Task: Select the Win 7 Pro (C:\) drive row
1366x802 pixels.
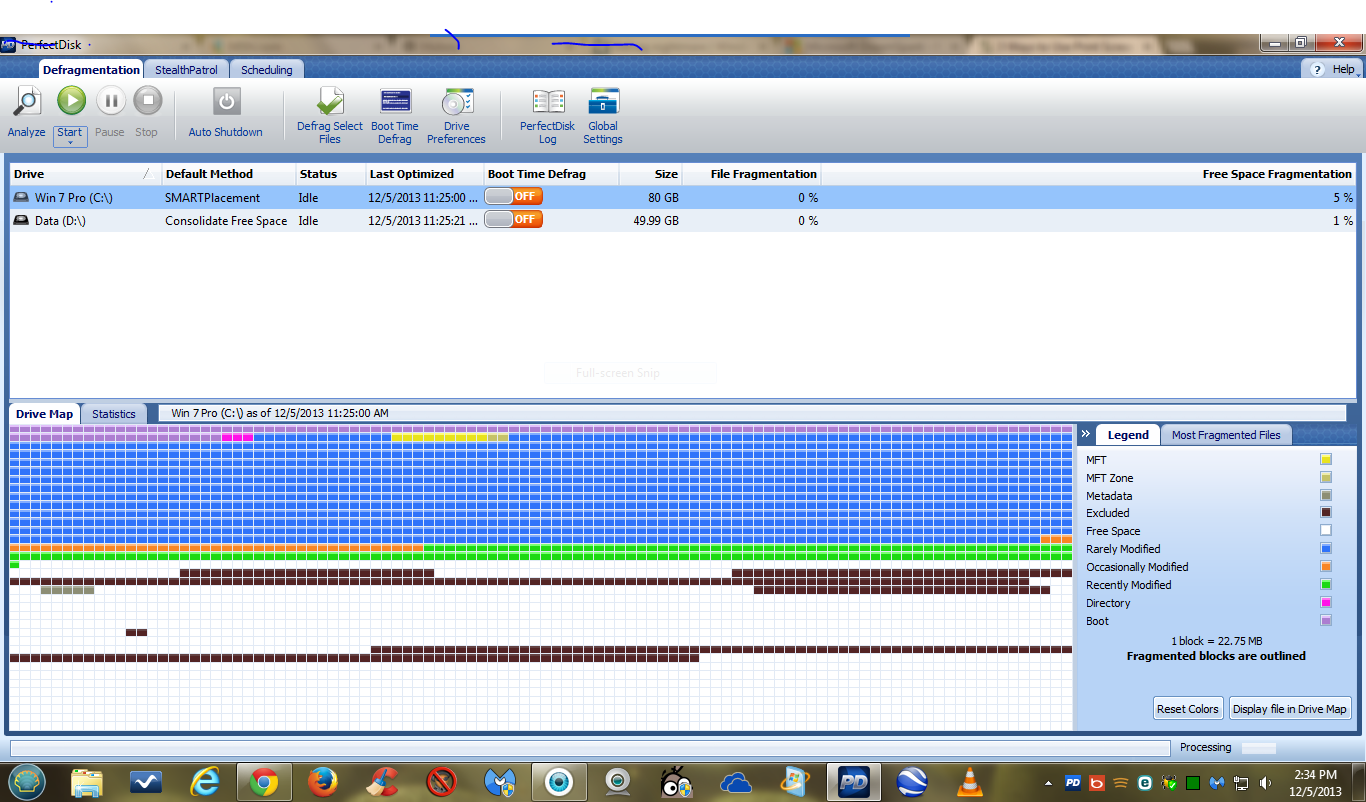Action: click(683, 197)
